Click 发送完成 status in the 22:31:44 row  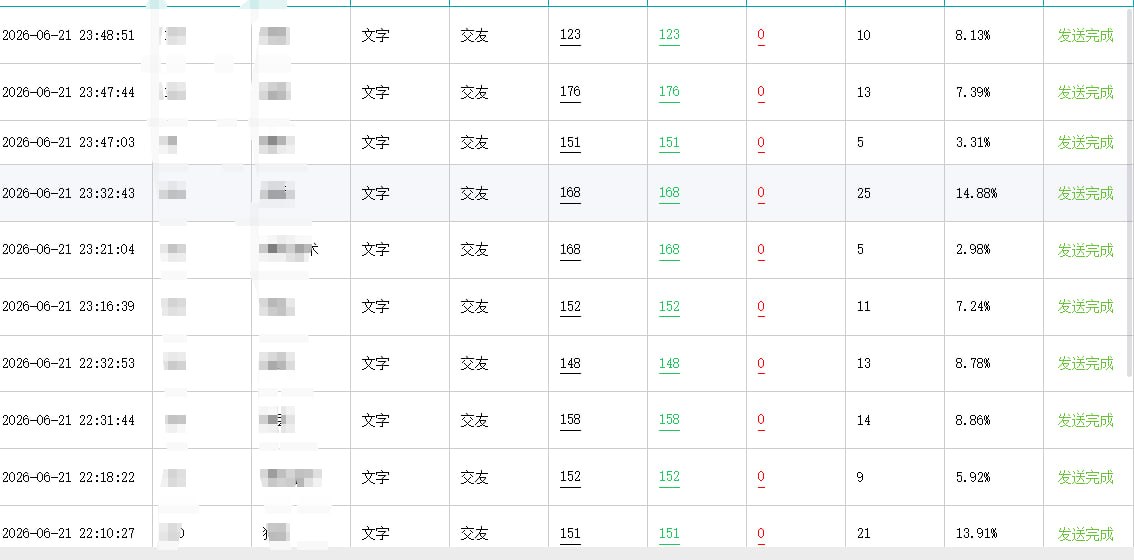(1085, 420)
